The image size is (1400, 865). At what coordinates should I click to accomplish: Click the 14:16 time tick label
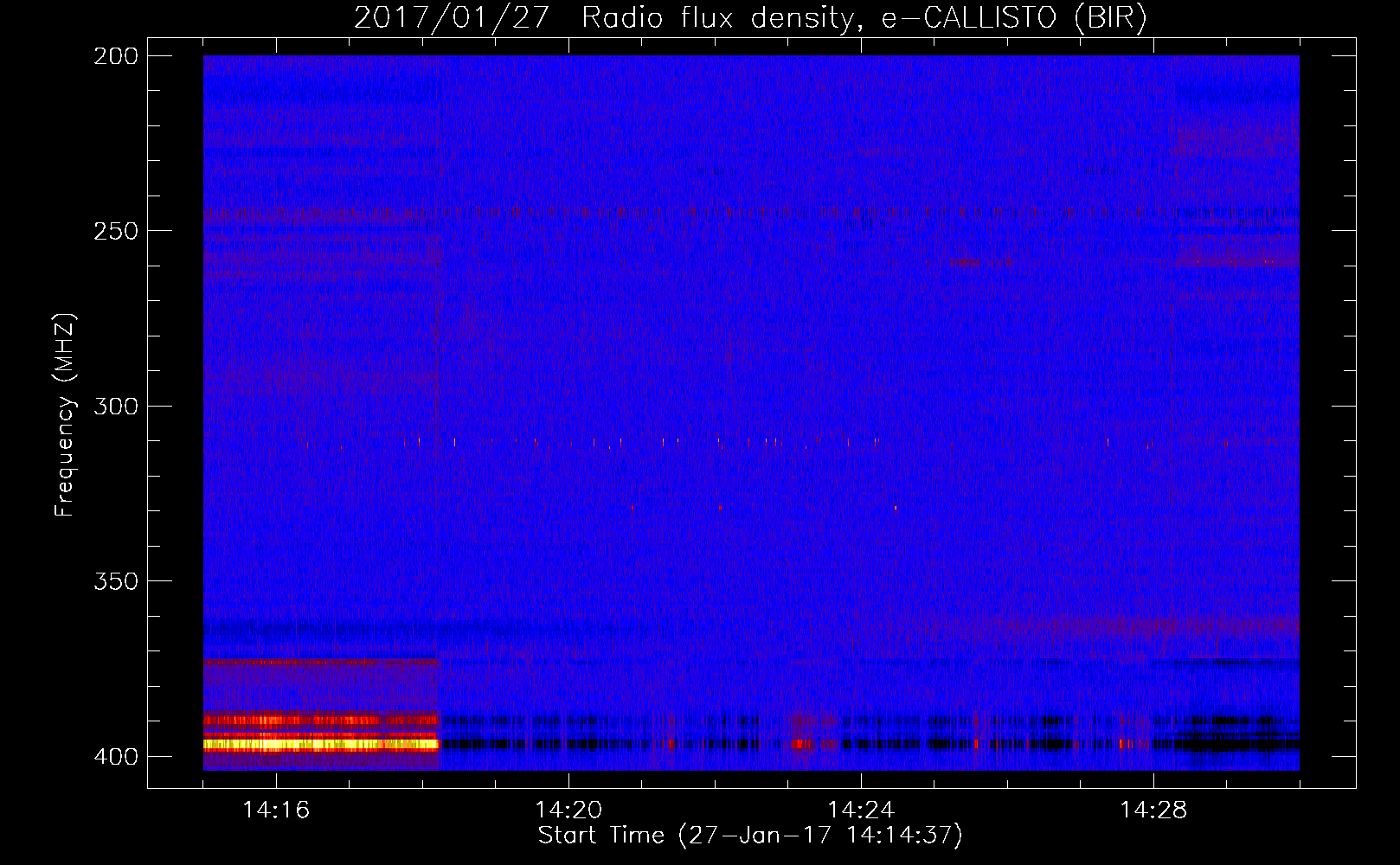(276, 811)
